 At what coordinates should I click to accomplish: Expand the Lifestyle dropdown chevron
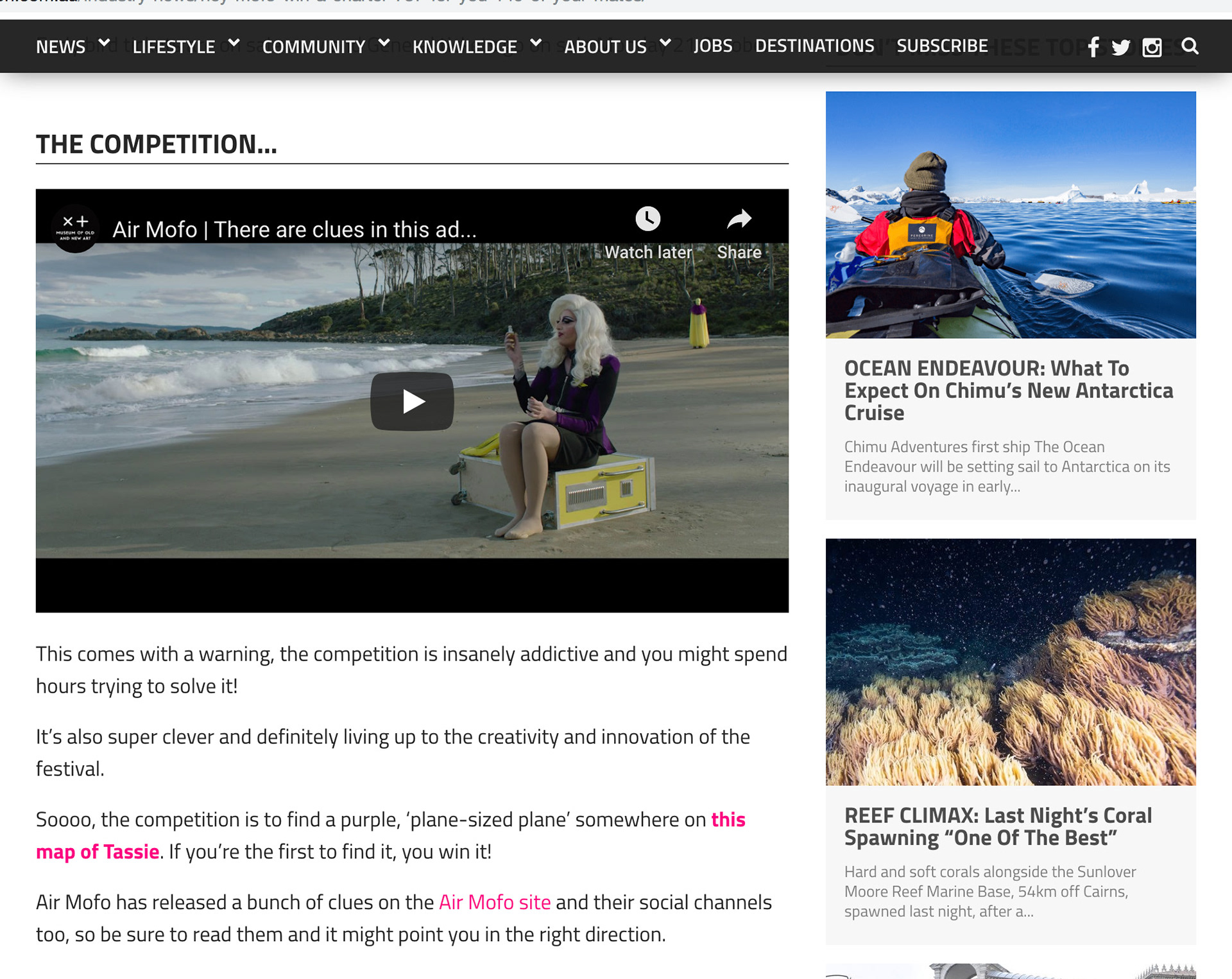pyautogui.click(x=234, y=43)
